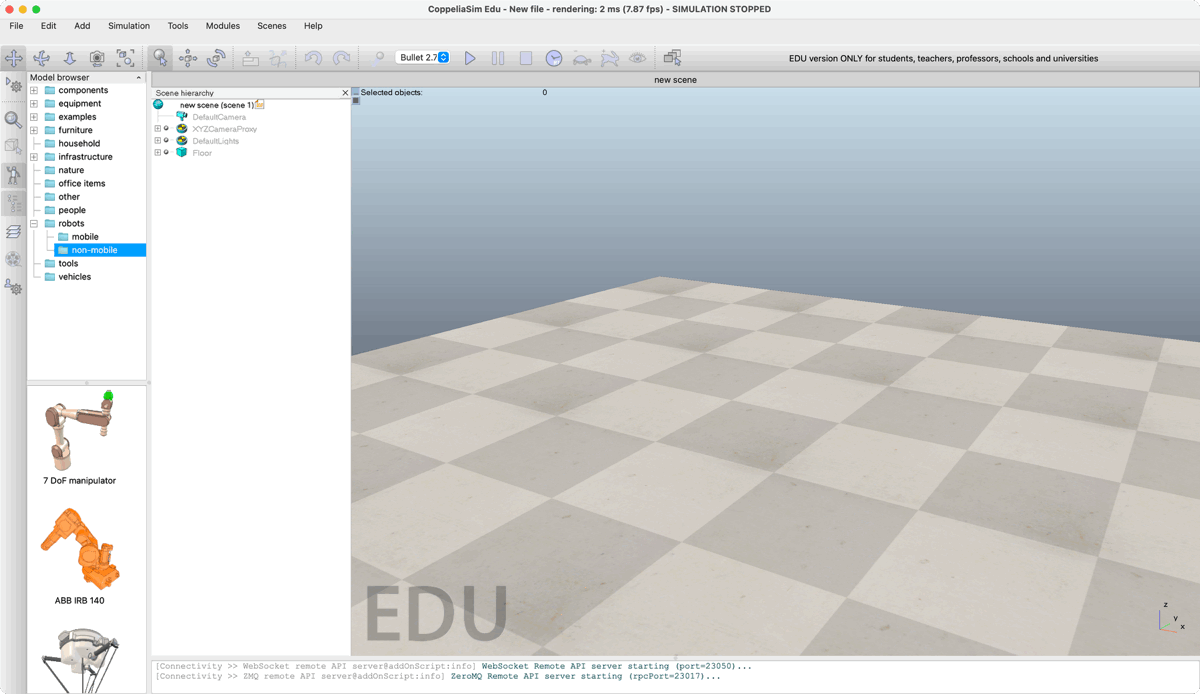Image resolution: width=1200 pixels, height=694 pixels.
Task: Open the video recorder icon
Action: click(x=13, y=259)
